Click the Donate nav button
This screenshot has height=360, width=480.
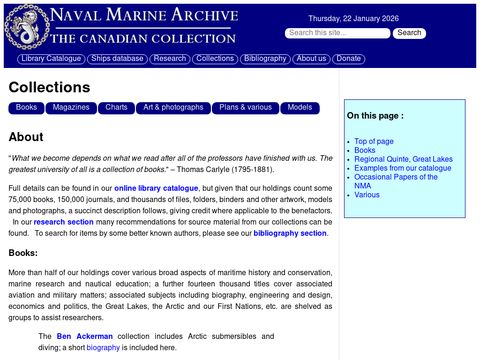(x=349, y=59)
